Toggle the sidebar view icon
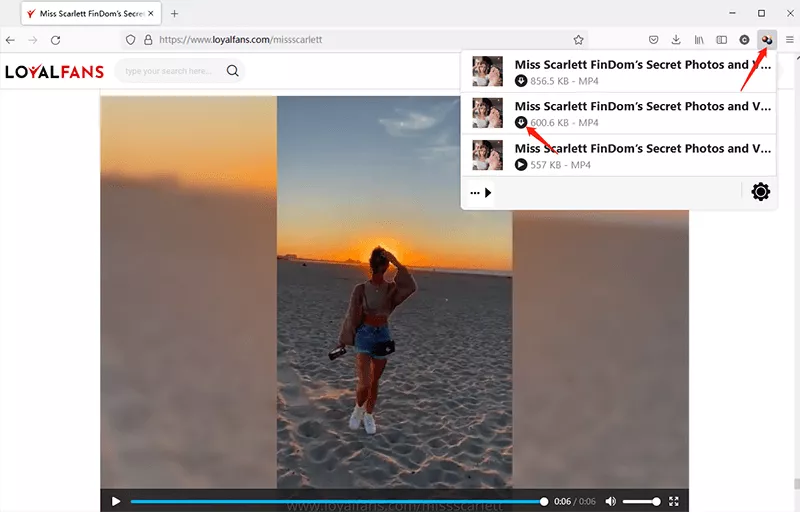Viewport: 800px width, 512px height. (721, 40)
